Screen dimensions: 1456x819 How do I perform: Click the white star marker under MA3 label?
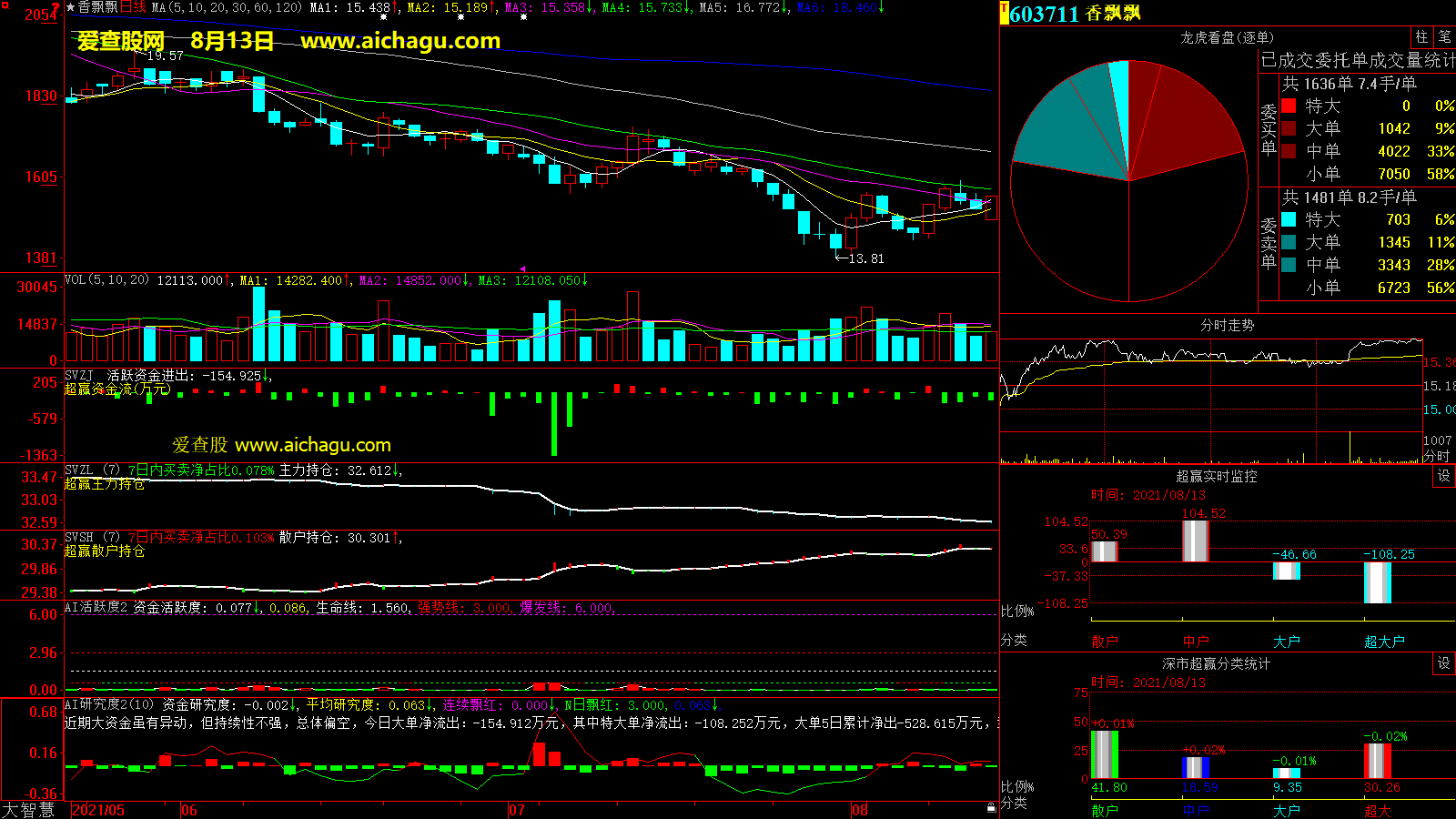tap(522, 17)
